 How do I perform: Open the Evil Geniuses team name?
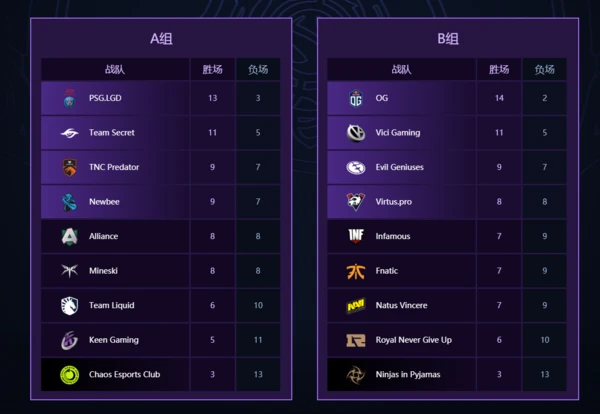pos(399,167)
